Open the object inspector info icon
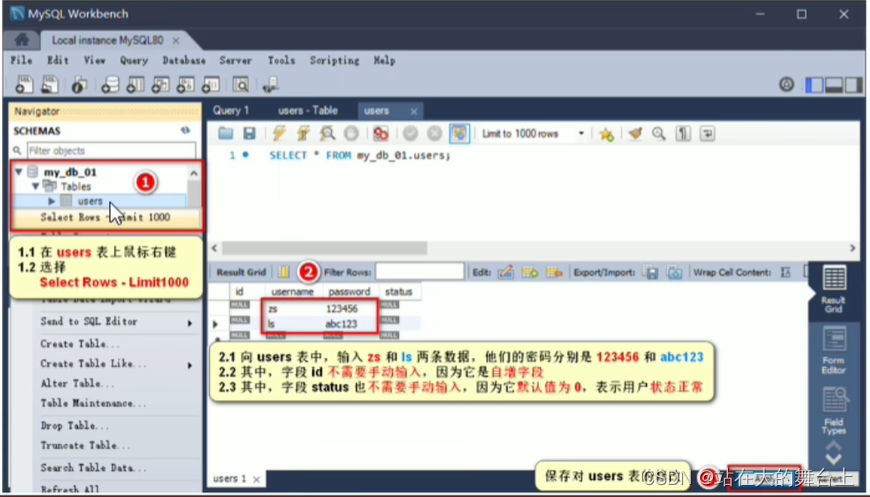 coord(79,84)
